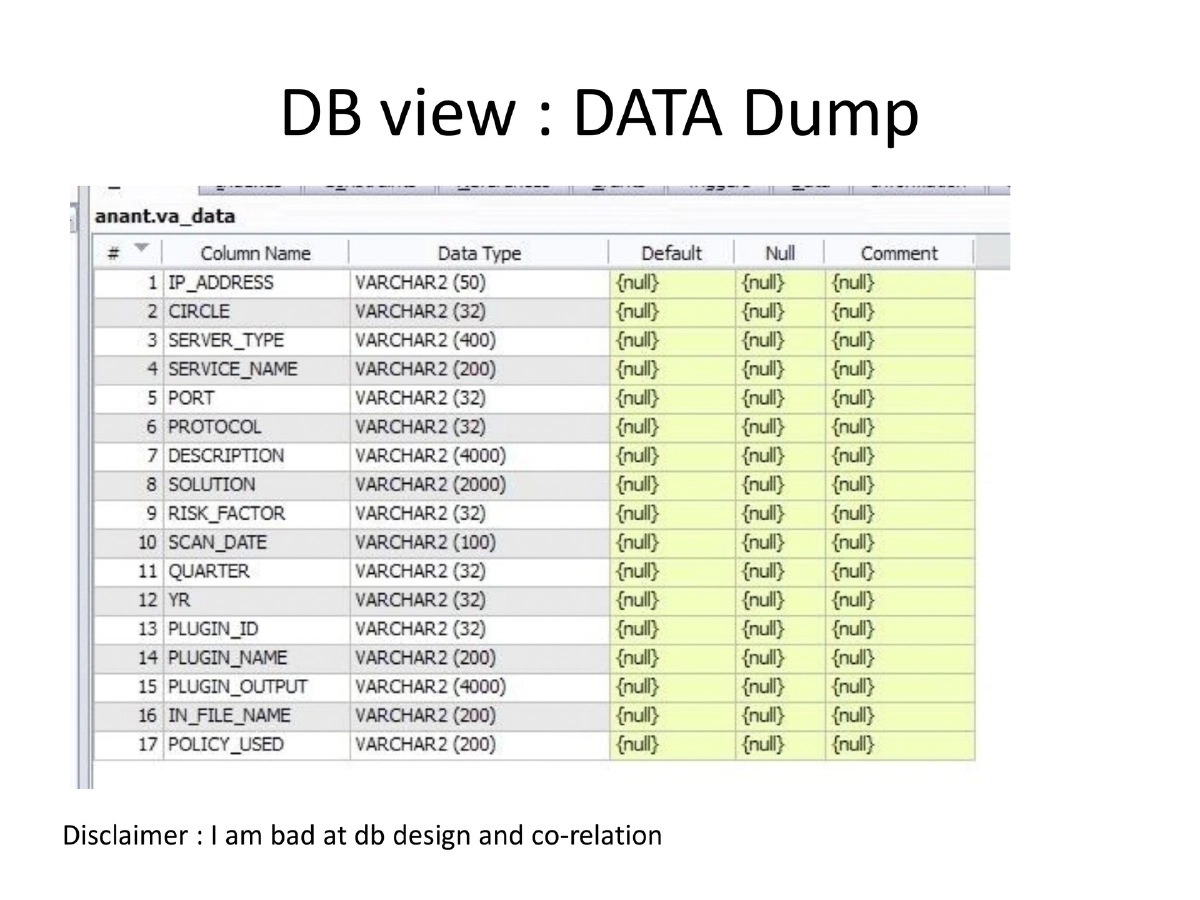This screenshot has height=900, width=1200.
Task: Click the Default column header
Action: coord(672,253)
